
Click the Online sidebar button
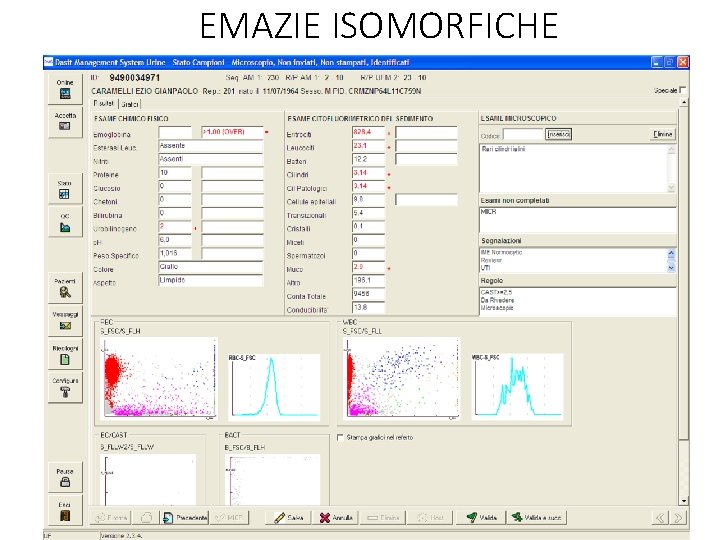(x=65, y=89)
